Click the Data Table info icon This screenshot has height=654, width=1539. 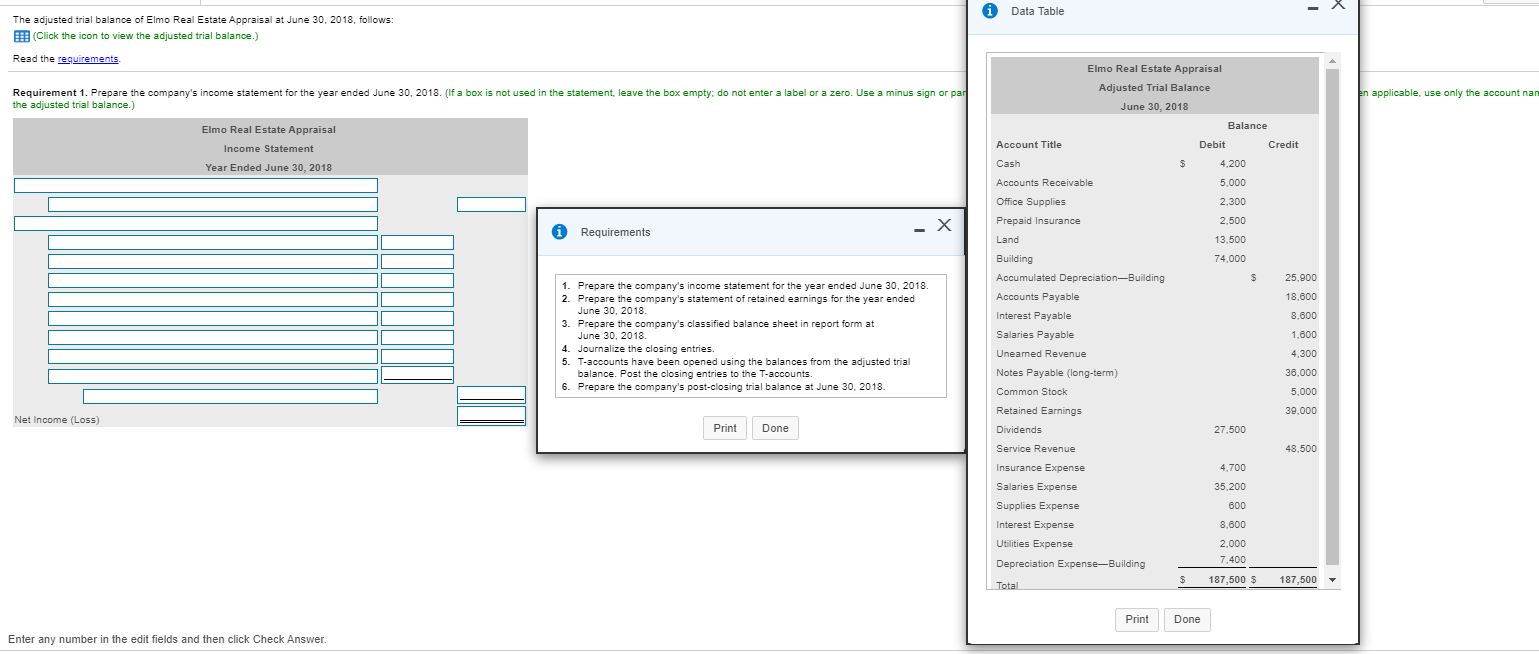pyautogui.click(x=990, y=11)
